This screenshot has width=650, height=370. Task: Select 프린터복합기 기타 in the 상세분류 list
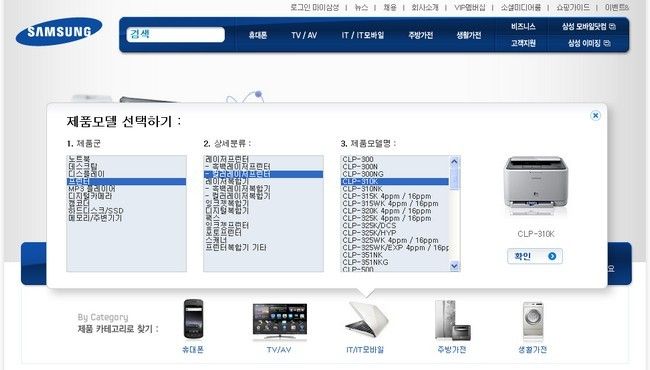(263, 248)
